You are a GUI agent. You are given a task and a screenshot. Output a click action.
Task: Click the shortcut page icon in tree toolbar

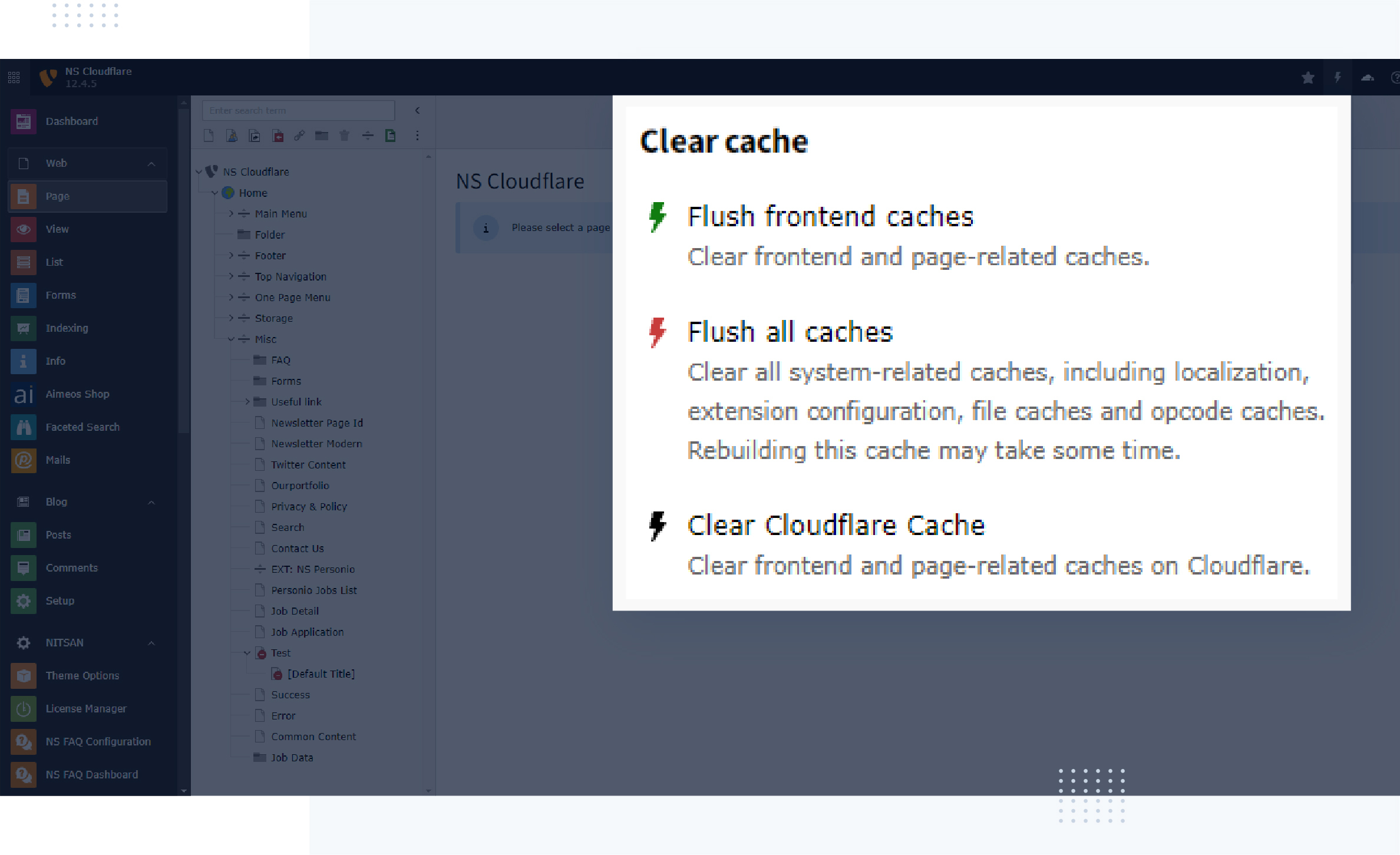(255, 136)
